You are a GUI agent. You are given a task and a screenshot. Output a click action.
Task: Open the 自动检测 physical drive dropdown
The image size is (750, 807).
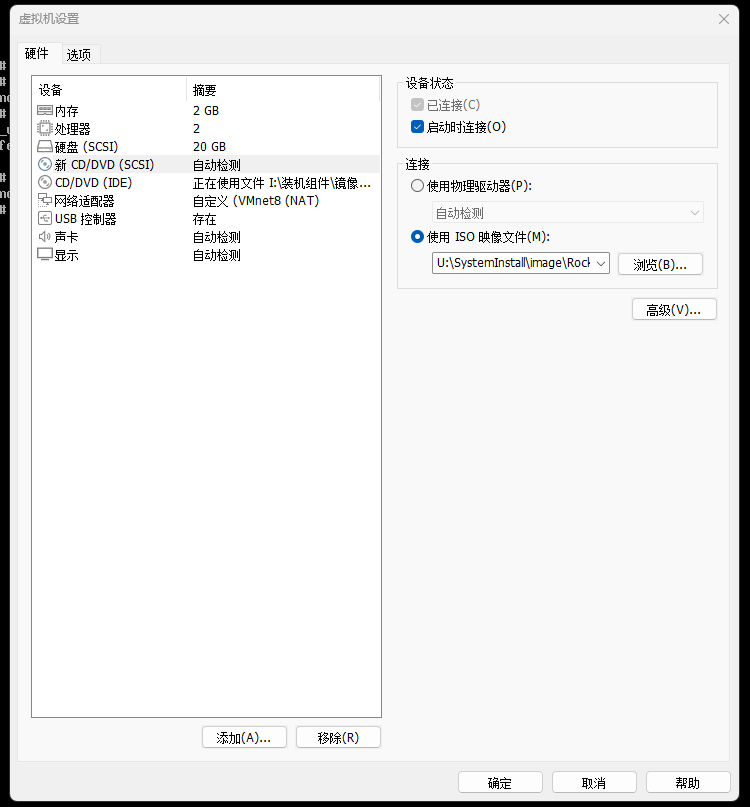click(567, 213)
